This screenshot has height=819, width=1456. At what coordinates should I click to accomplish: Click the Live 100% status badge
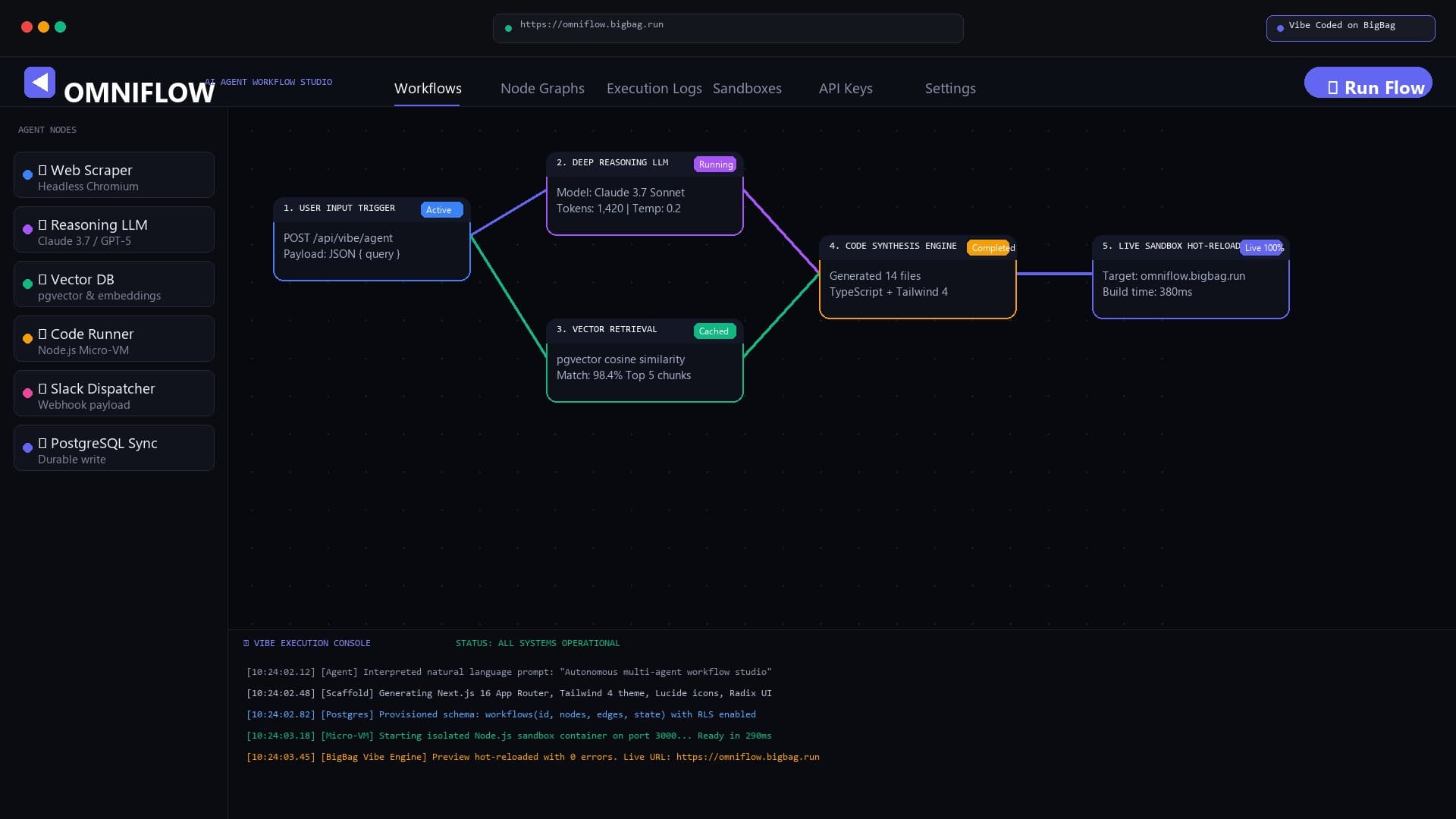(1262, 248)
